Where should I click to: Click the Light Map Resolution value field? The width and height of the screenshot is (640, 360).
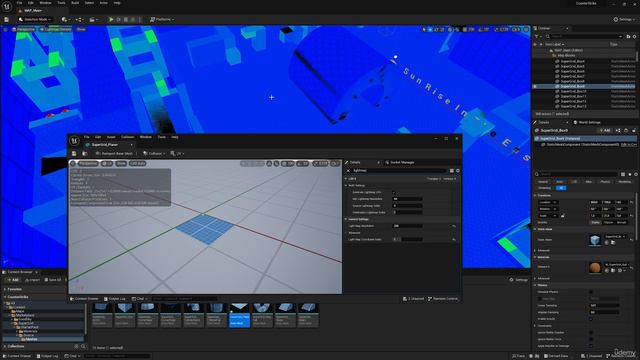click(x=407, y=226)
